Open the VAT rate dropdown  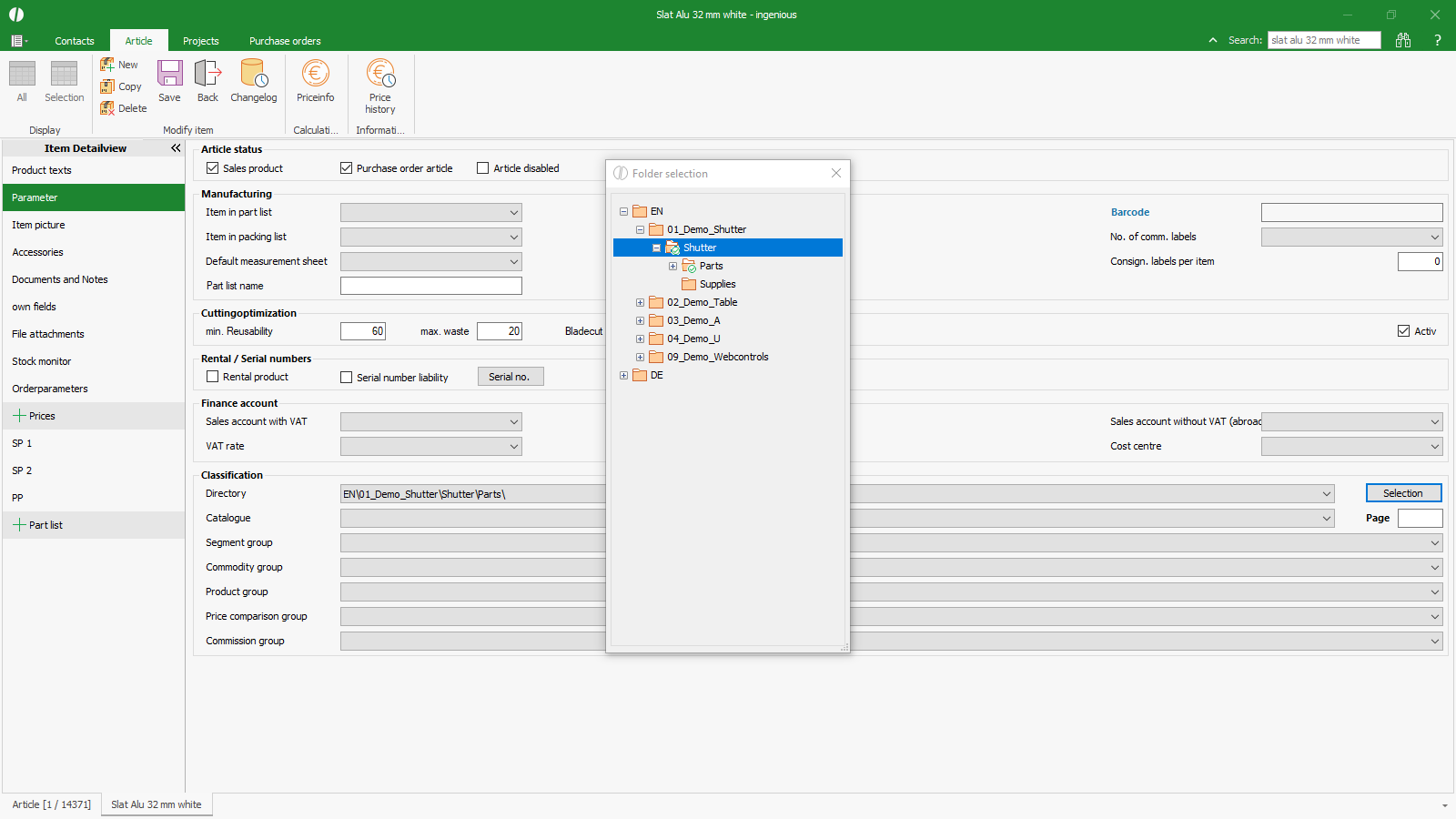pos(514,446)
